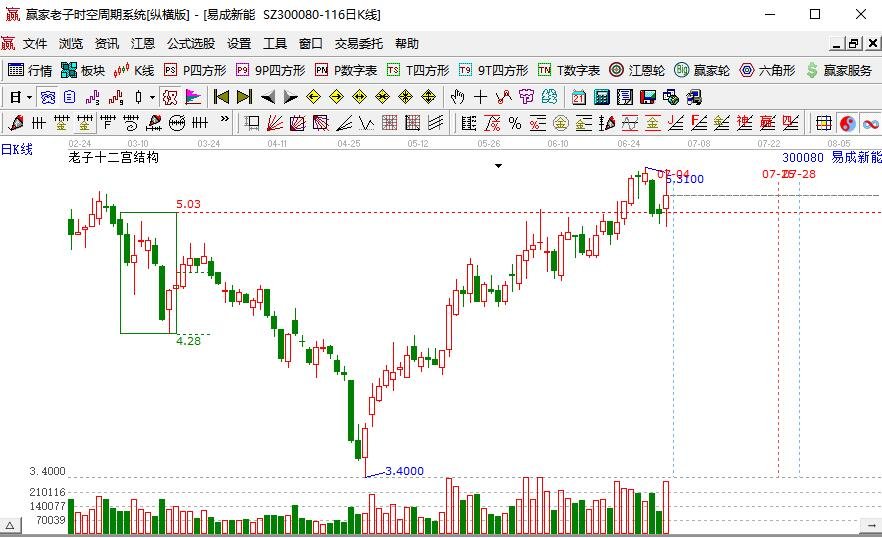Viewport: 882px width, 538px height.
Task: Open the 帮助 menu
Action: 407,43
